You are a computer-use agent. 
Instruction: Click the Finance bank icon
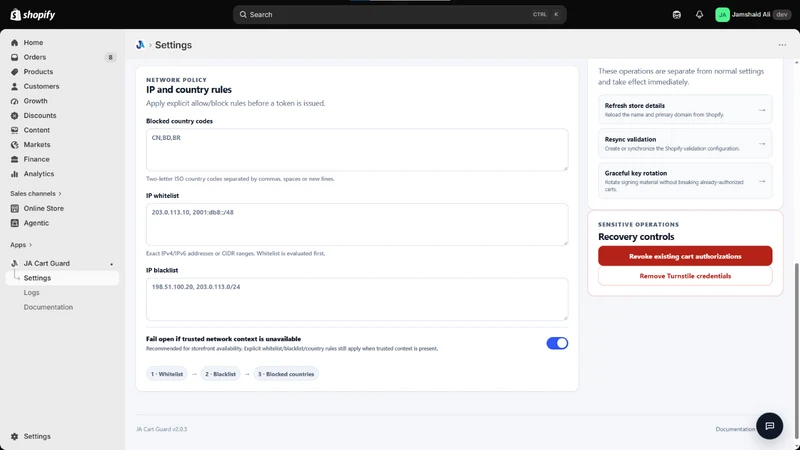14,159
